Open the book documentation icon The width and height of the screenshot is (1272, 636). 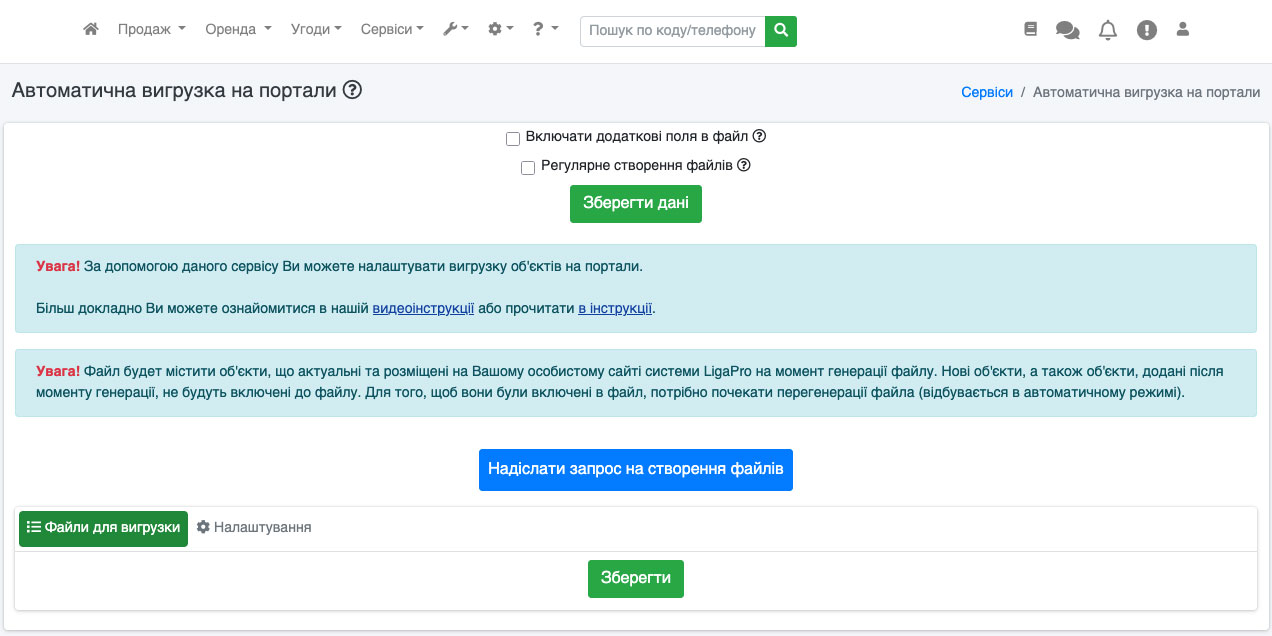click(x=1031, y=30)
